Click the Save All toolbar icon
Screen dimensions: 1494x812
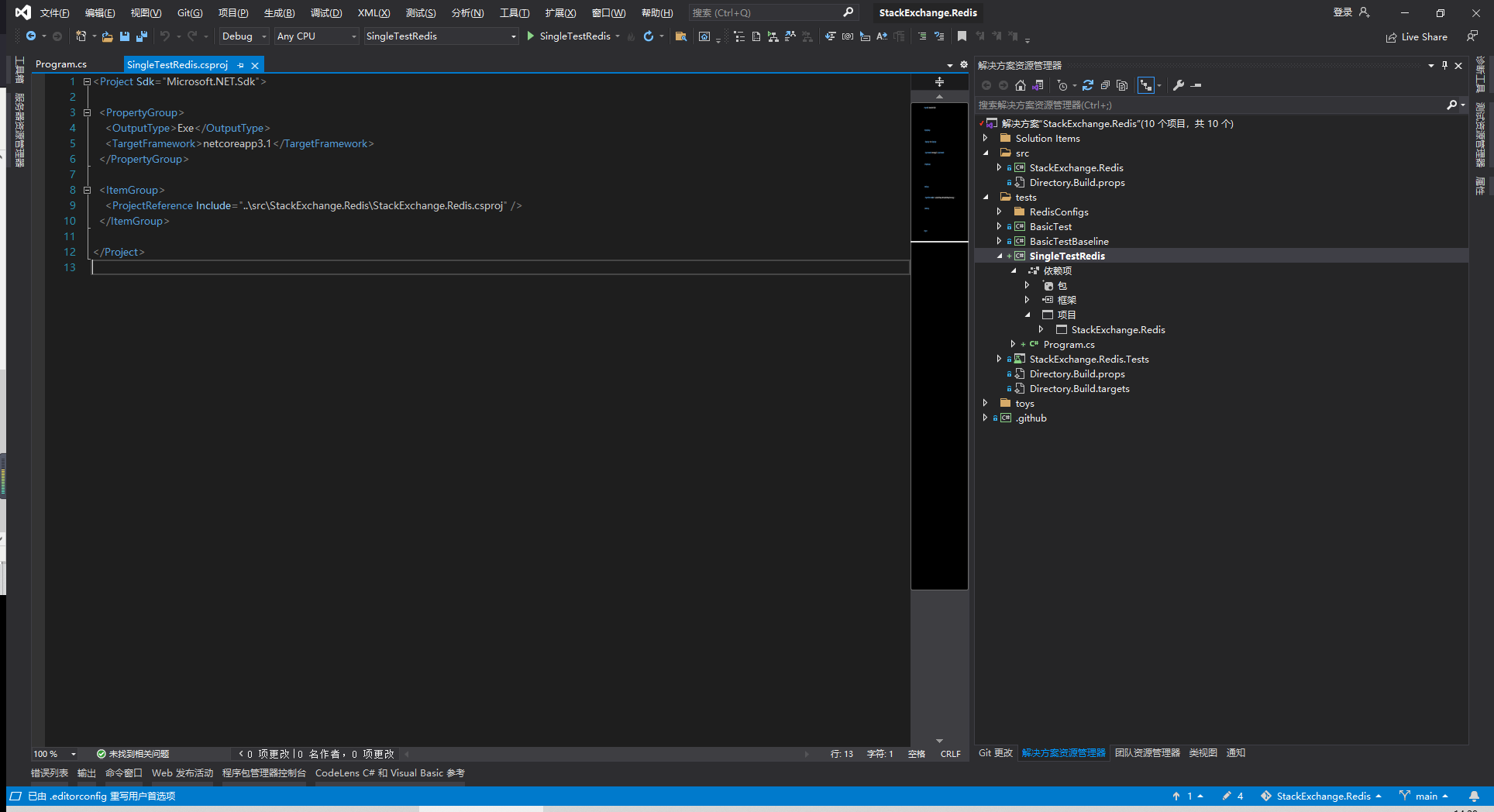(x=141, y=36)
